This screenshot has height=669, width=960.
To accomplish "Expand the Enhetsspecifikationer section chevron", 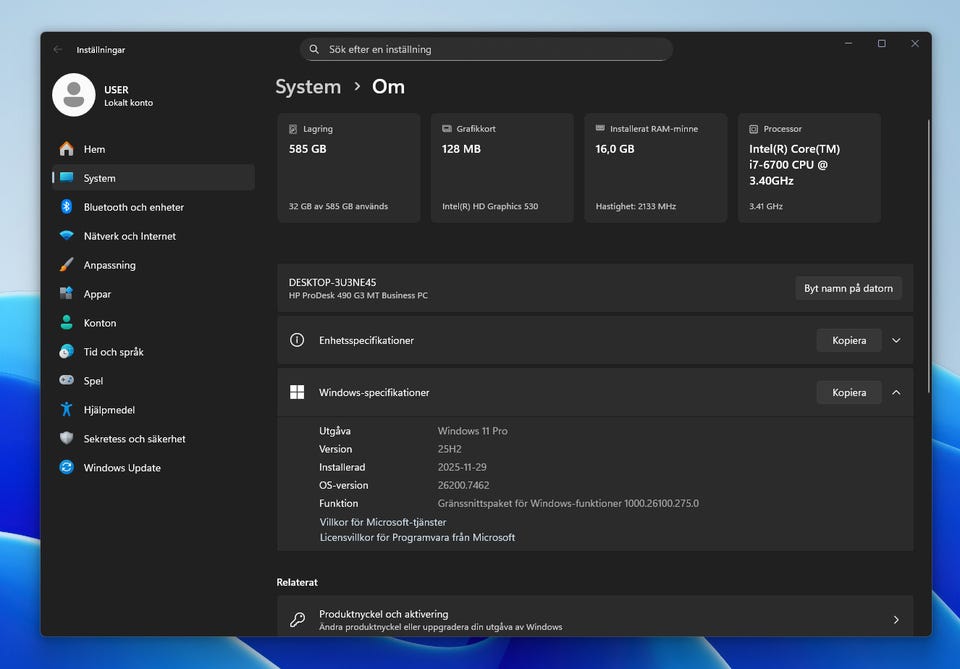I will tap(896, 341).
